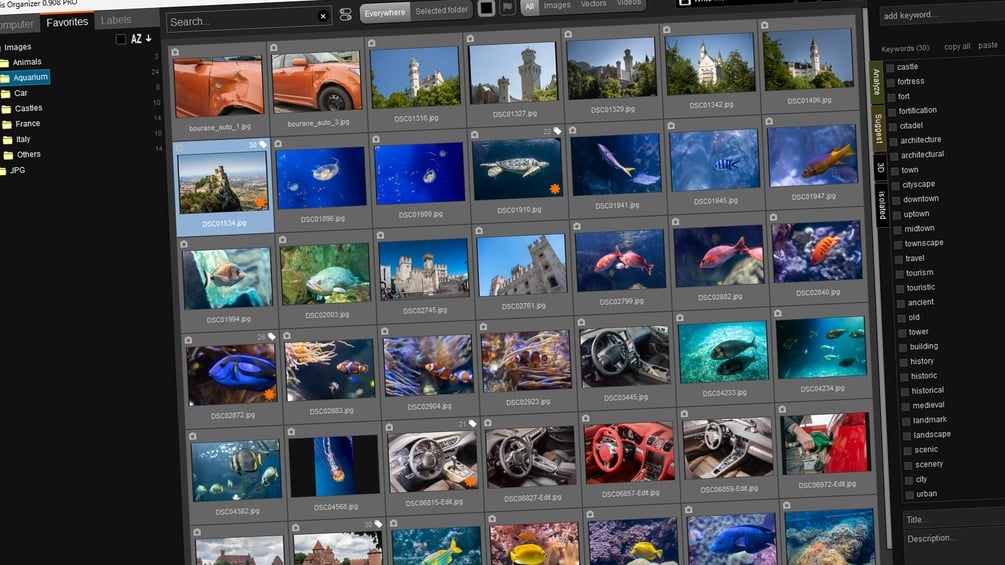Check the tower keyword checkbox
Viewport: 1005px width, 565px height.
[x=902, y=332]
